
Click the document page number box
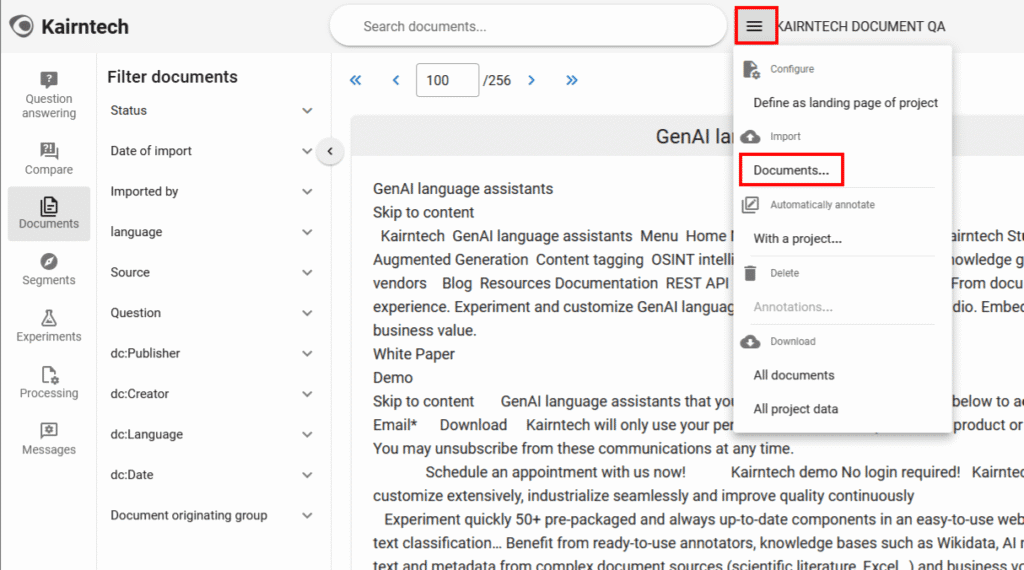click(447, 80)
